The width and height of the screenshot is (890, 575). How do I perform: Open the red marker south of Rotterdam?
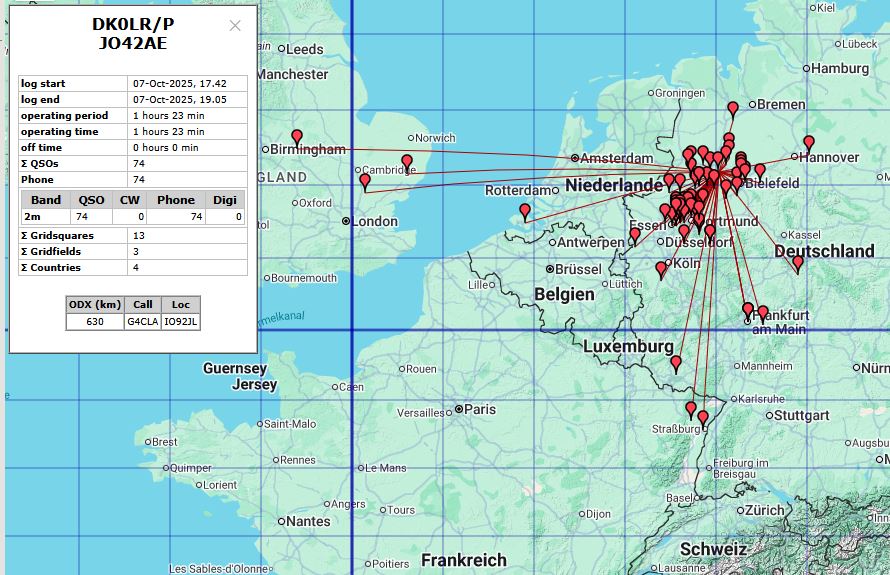[x=525, y=211]
